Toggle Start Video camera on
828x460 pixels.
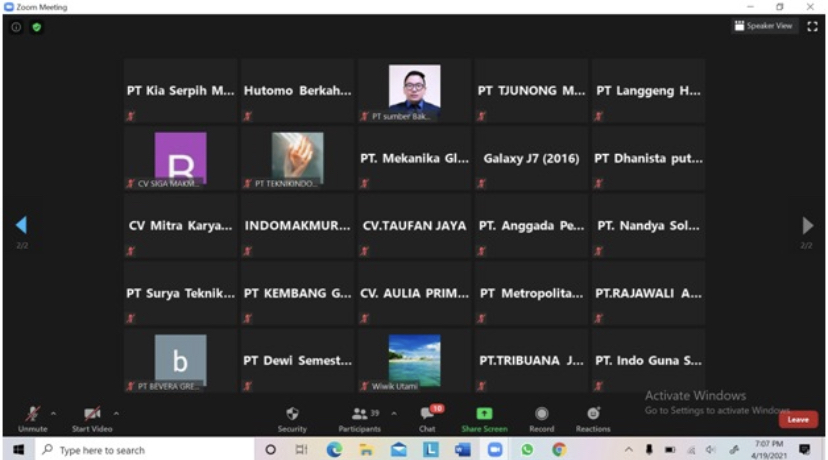click(x=92, y=417)
